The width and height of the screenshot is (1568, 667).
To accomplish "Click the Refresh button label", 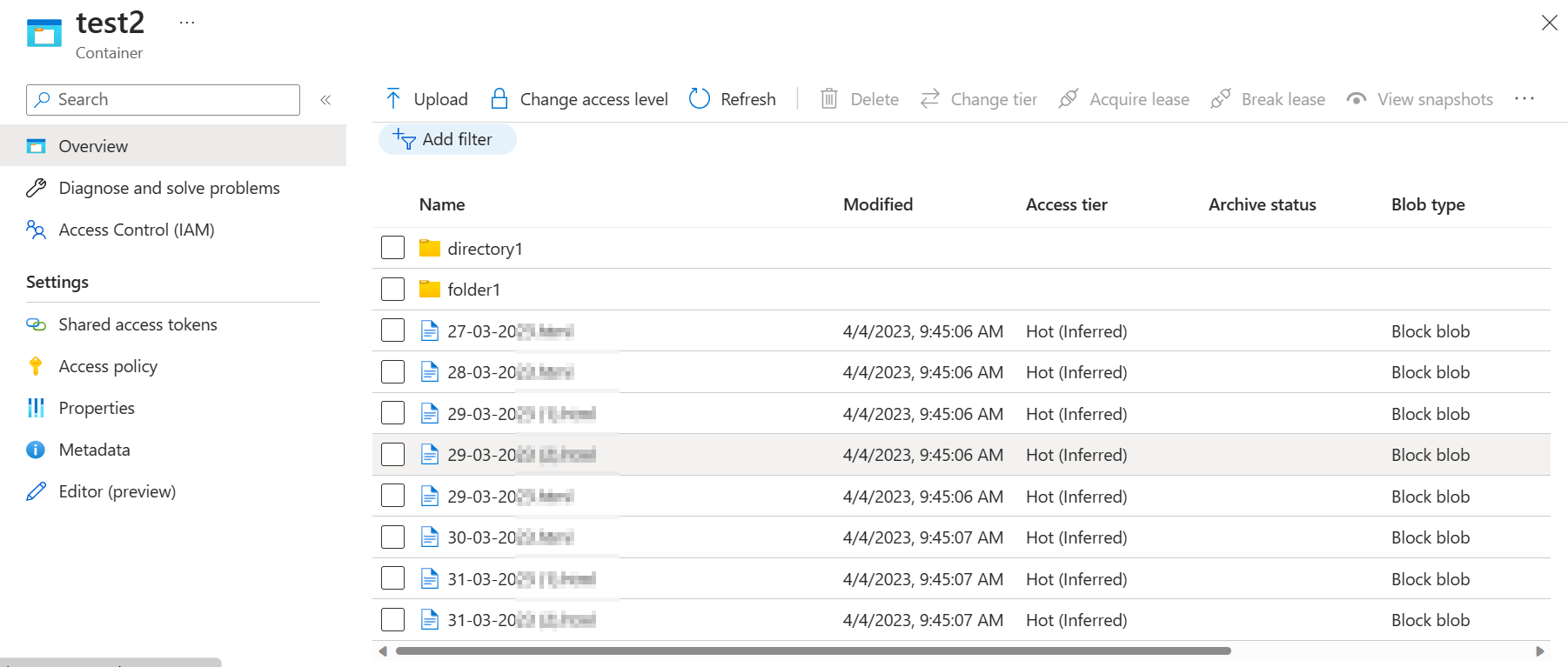I will tap(747, 99).
